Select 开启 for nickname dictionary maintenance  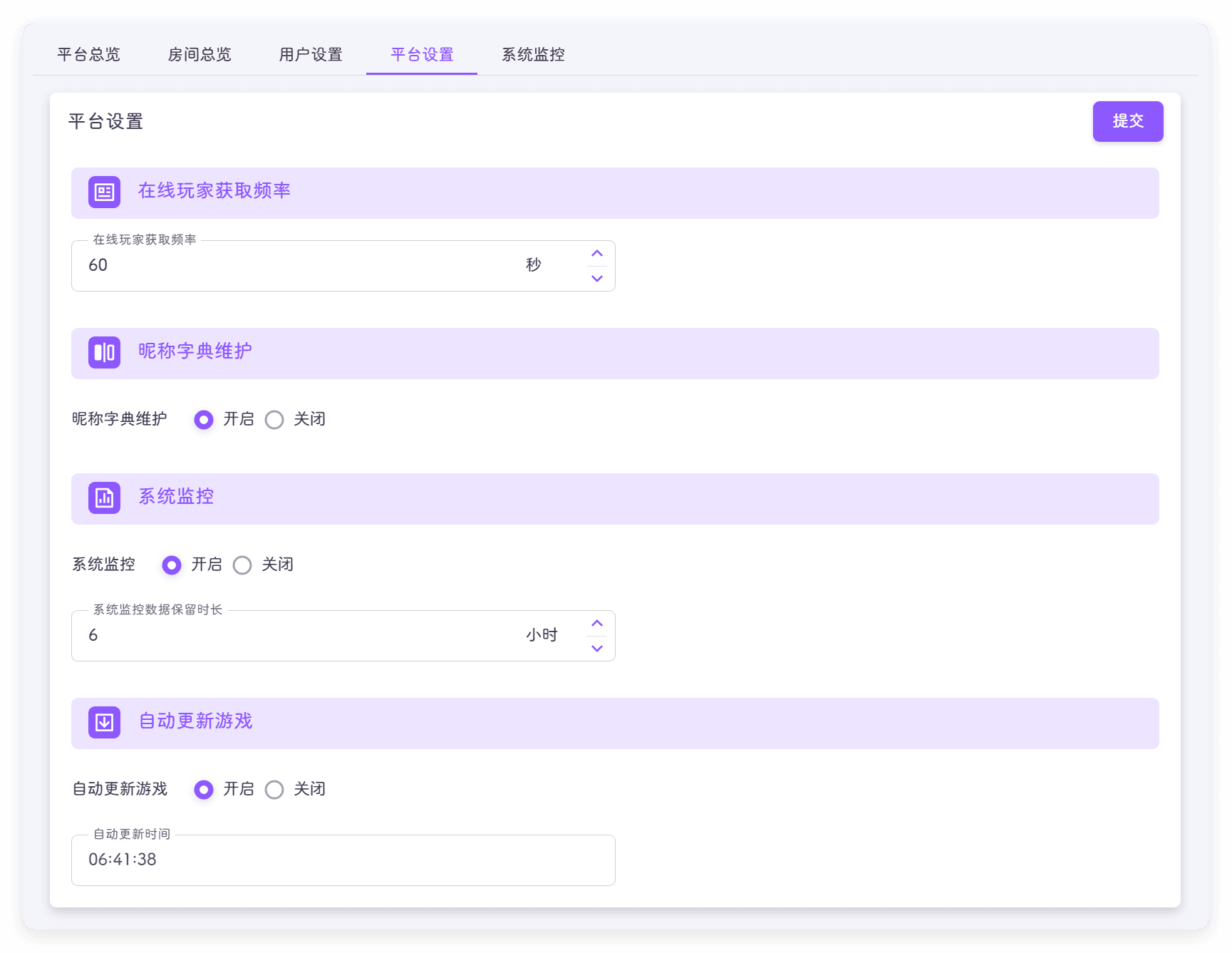(204, 420)
